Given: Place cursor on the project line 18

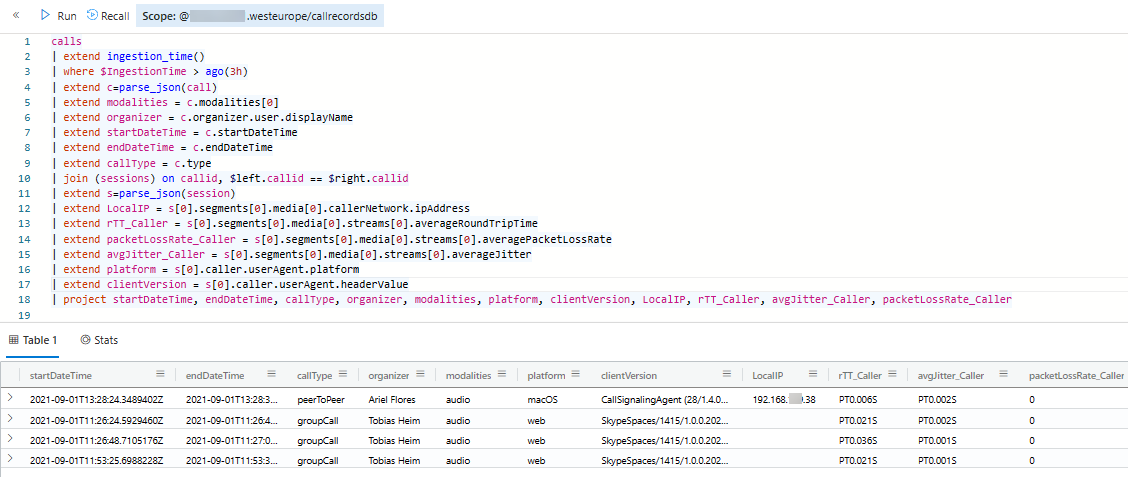Looking at the screenshot, I should coord(532,299).
